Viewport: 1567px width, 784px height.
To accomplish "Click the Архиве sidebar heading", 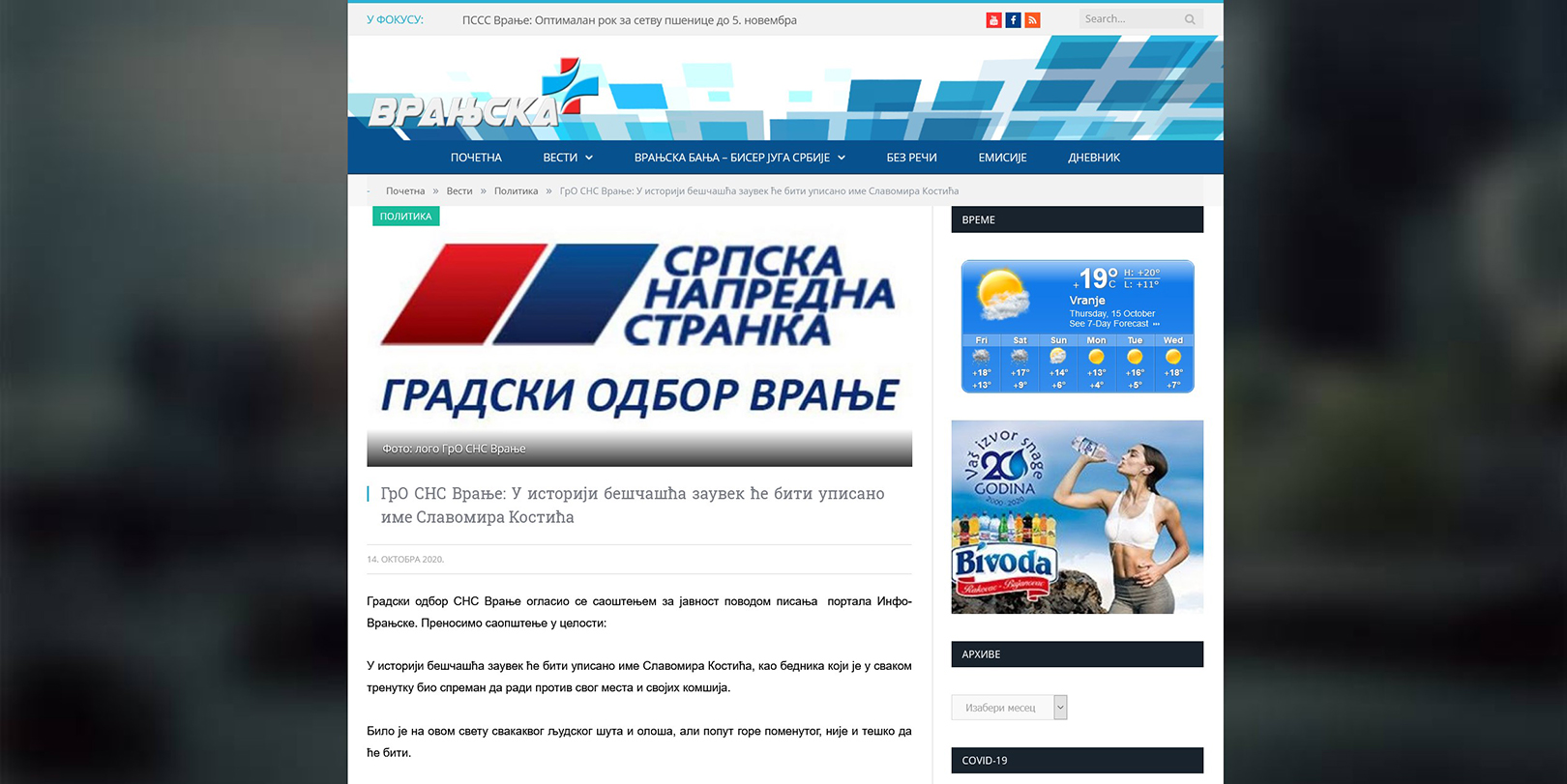I will pyautogui.click(x=1078, y=654).
